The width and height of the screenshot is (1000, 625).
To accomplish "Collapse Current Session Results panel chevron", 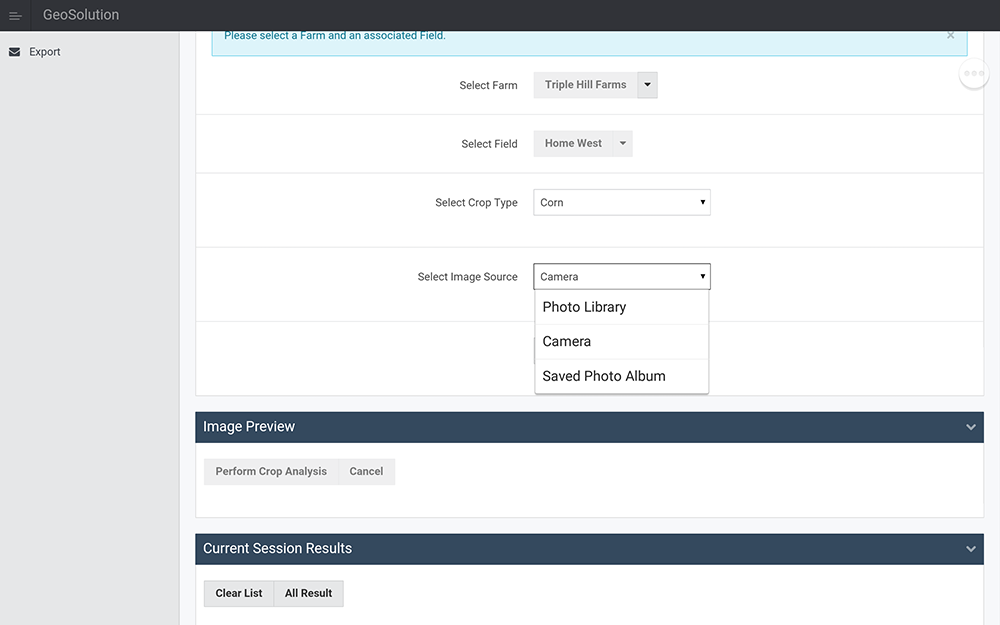I will pyautogui.click(x=970, y=549).
